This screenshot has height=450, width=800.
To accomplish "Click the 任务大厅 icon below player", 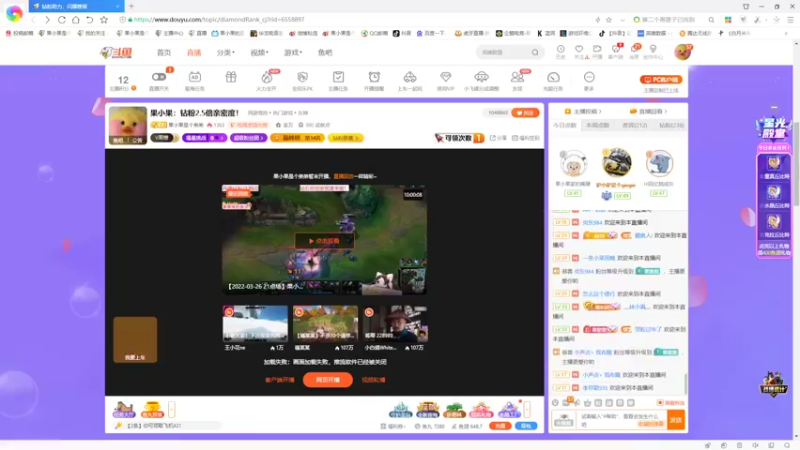I will coord(124,409).
